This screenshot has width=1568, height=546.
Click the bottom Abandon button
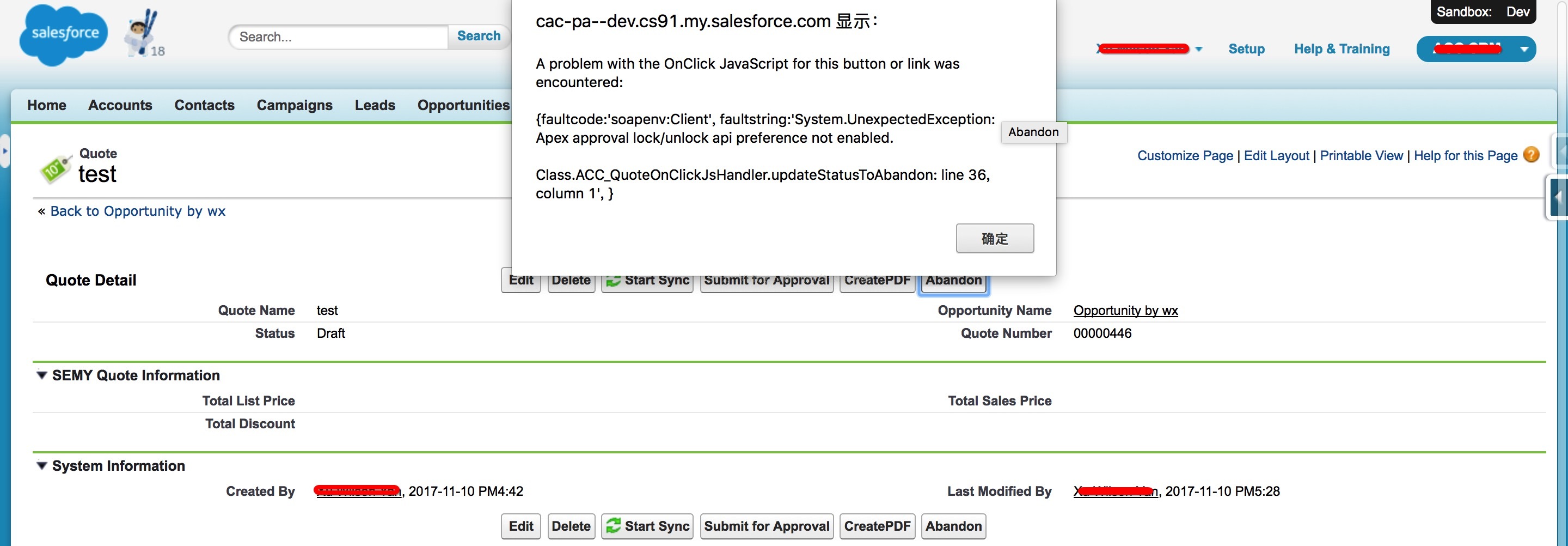click(953, 526)
